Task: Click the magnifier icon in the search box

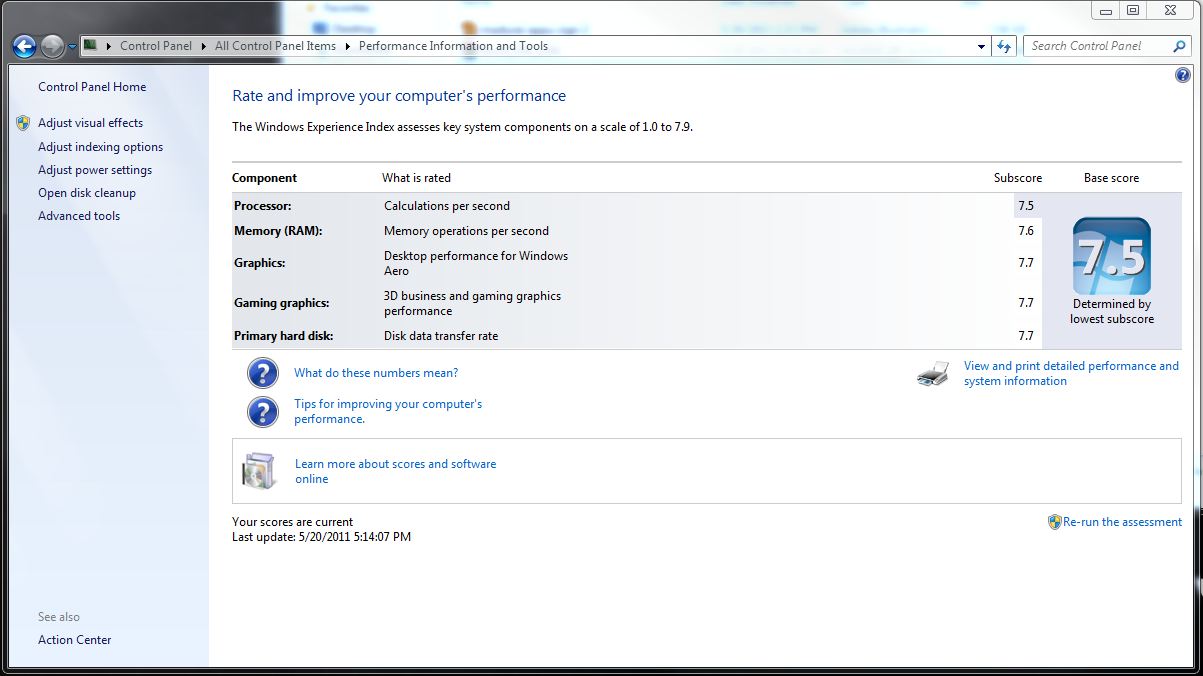Action: (x=1179, y=46)
